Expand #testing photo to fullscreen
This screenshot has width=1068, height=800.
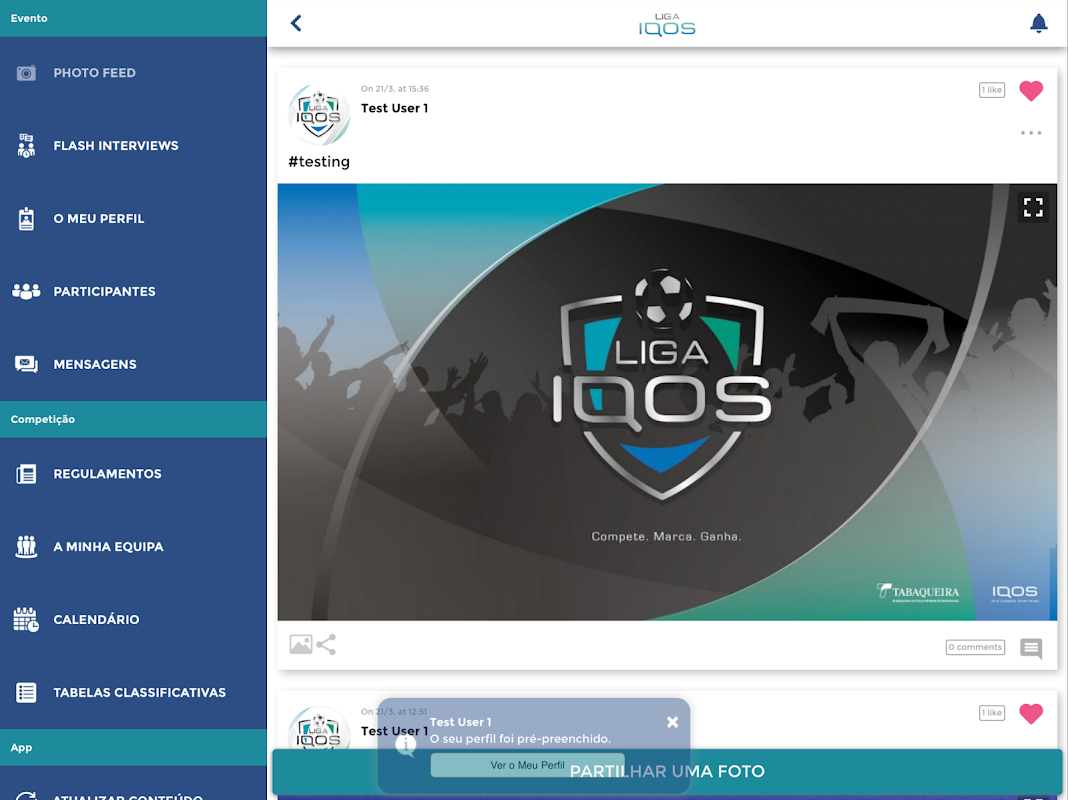point(1033,207)
